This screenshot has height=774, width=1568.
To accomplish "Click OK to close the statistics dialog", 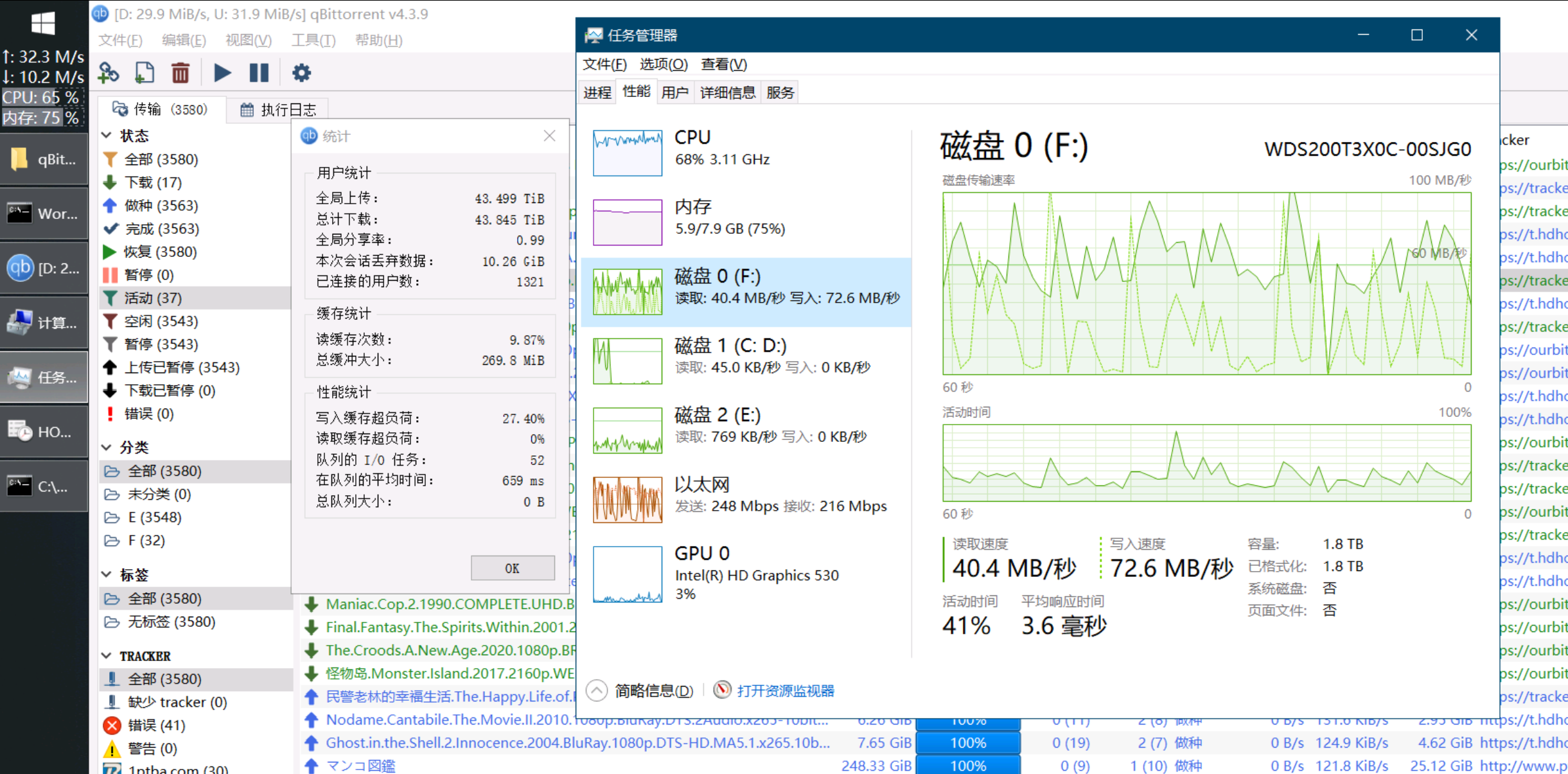I will (512, 568).
